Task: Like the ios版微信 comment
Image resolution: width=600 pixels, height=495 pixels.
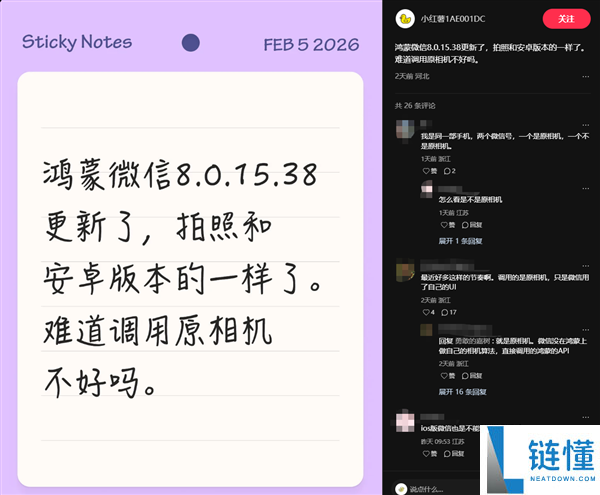Action: [x=429, y=454]
